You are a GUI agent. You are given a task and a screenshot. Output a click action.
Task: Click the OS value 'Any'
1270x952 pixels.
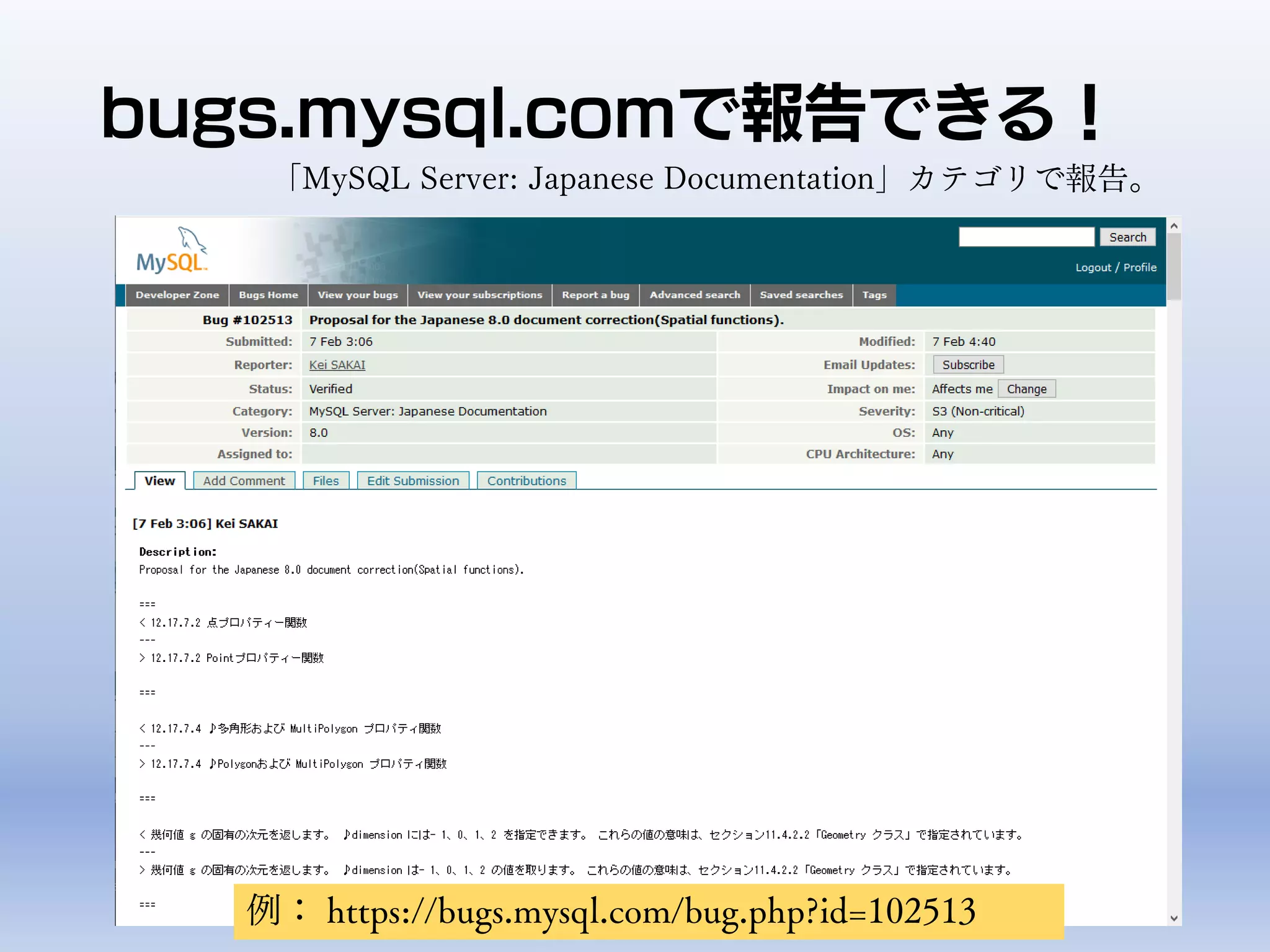[943, 433]
